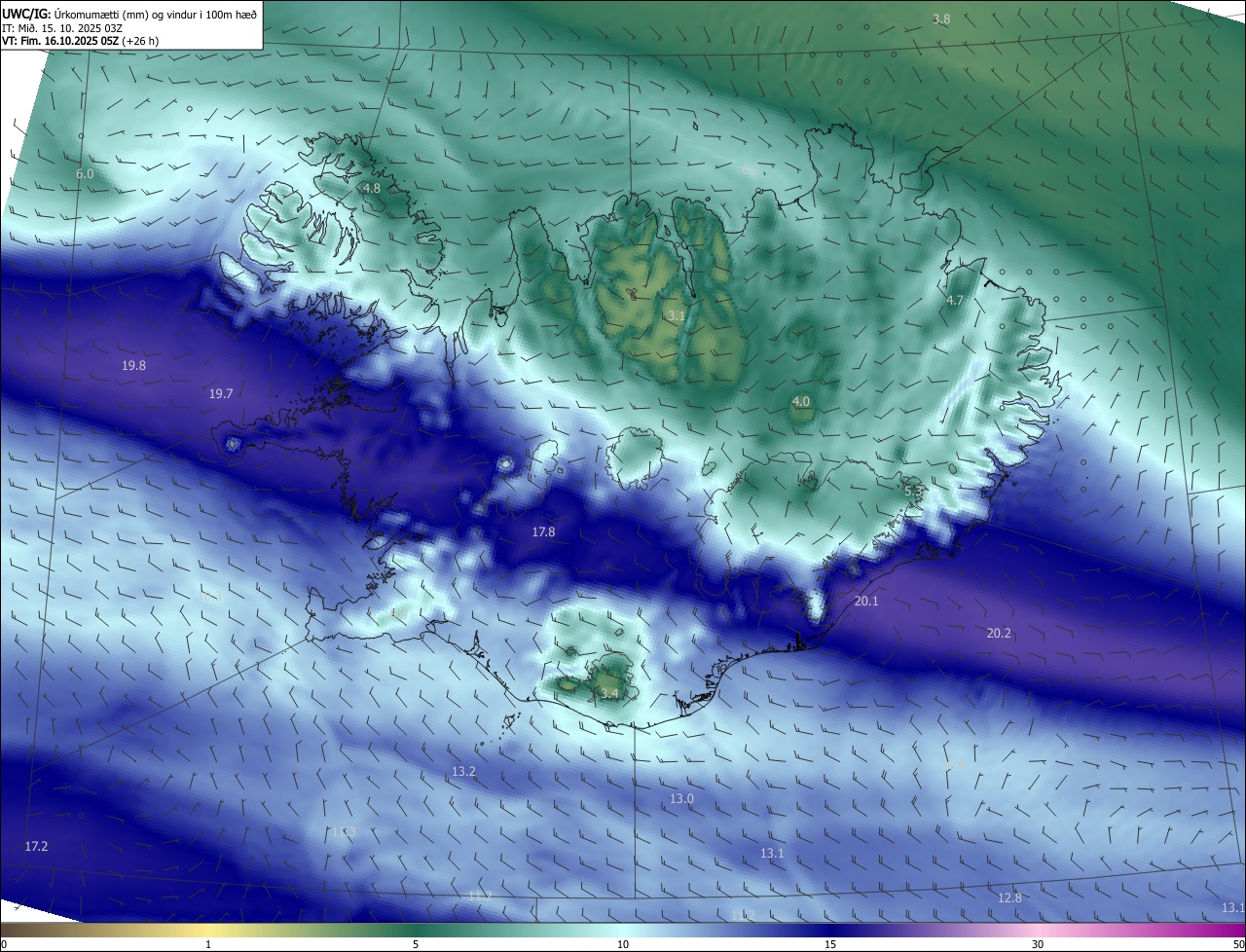Click the 20.1 value label
Screen dimensions: 1246x952
[866, 602]
